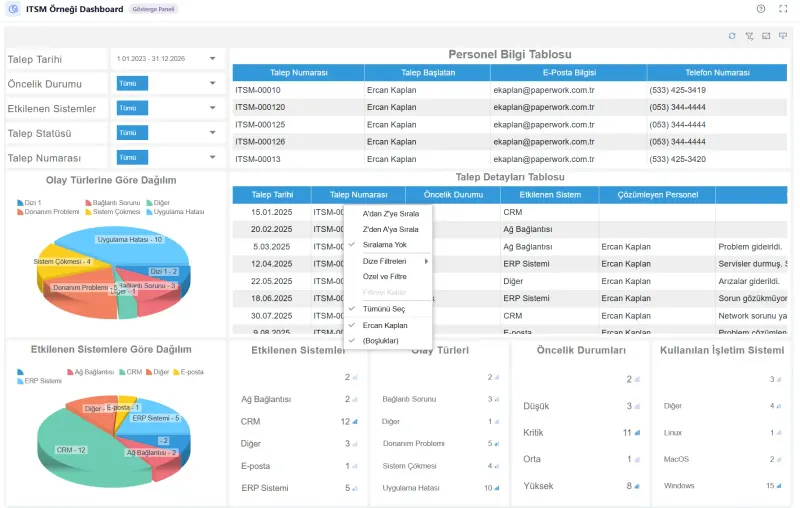Click the Talep Başlatan column header
This screenshot has width=800, height=508.
click(x=428, y=72)
